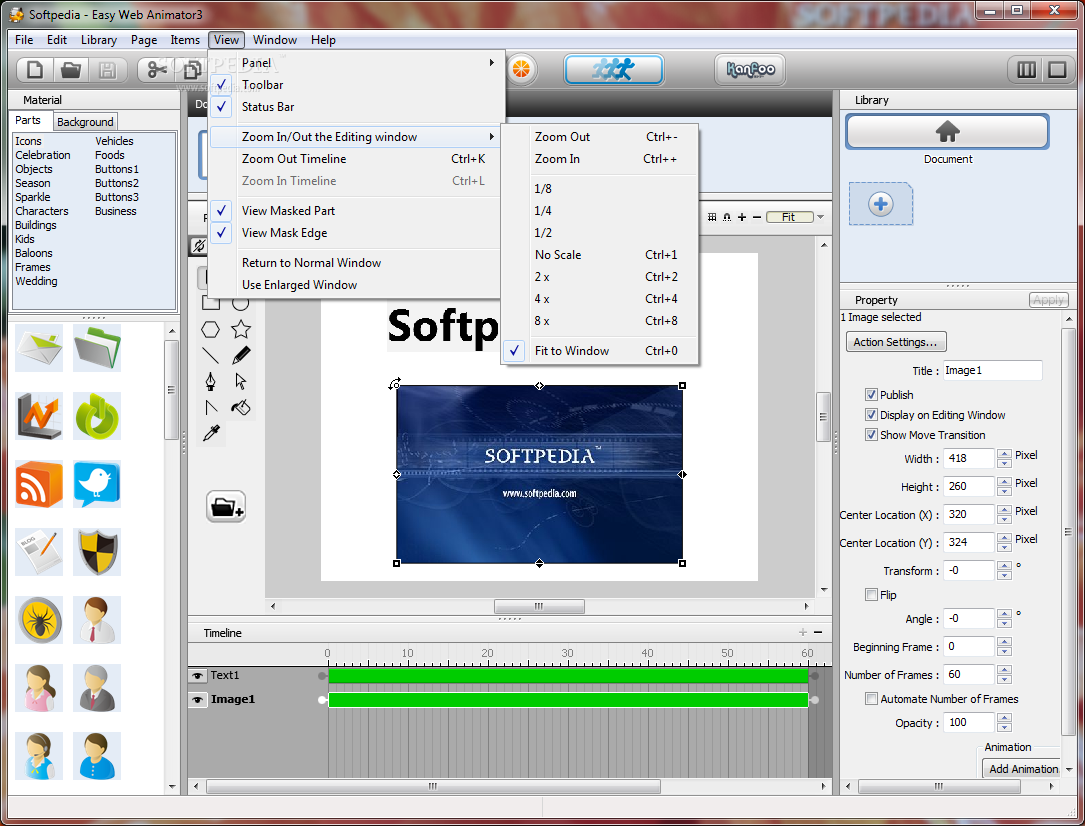Enable the Flip checkbox
This screenshot has height=826, width=1085.
coord(871,595)
